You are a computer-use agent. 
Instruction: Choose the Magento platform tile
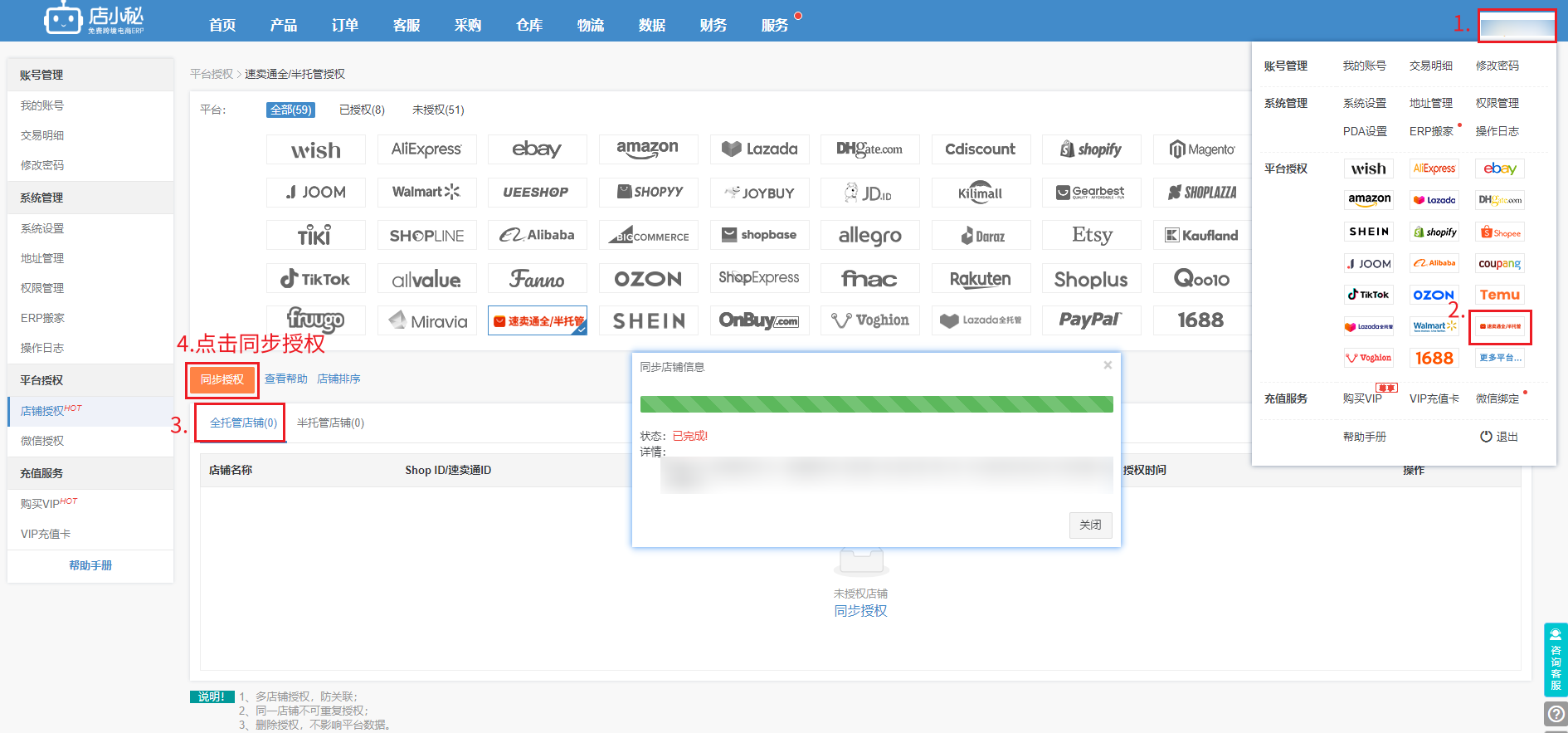pyautogui.click(x=1202, y=149)
